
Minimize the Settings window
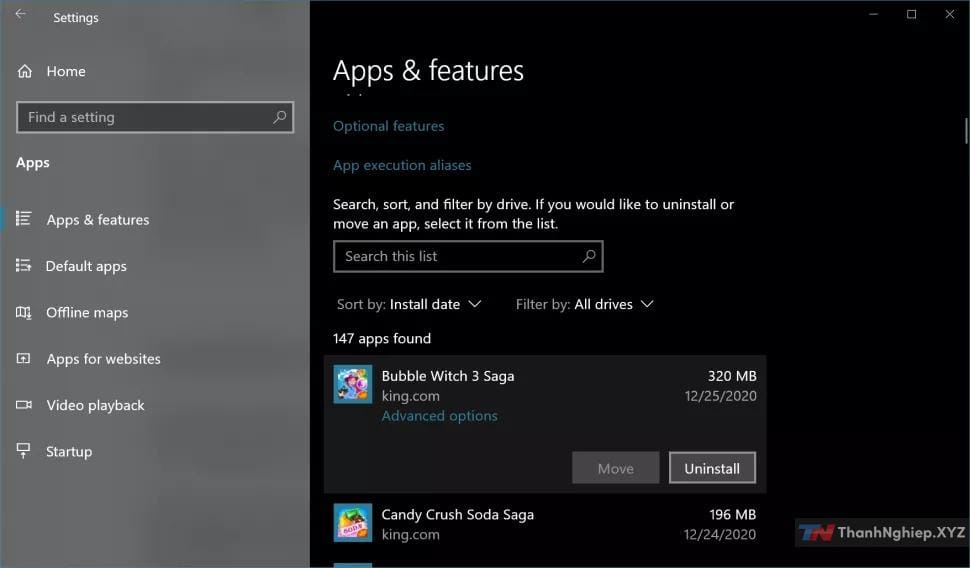coord(873,14)
